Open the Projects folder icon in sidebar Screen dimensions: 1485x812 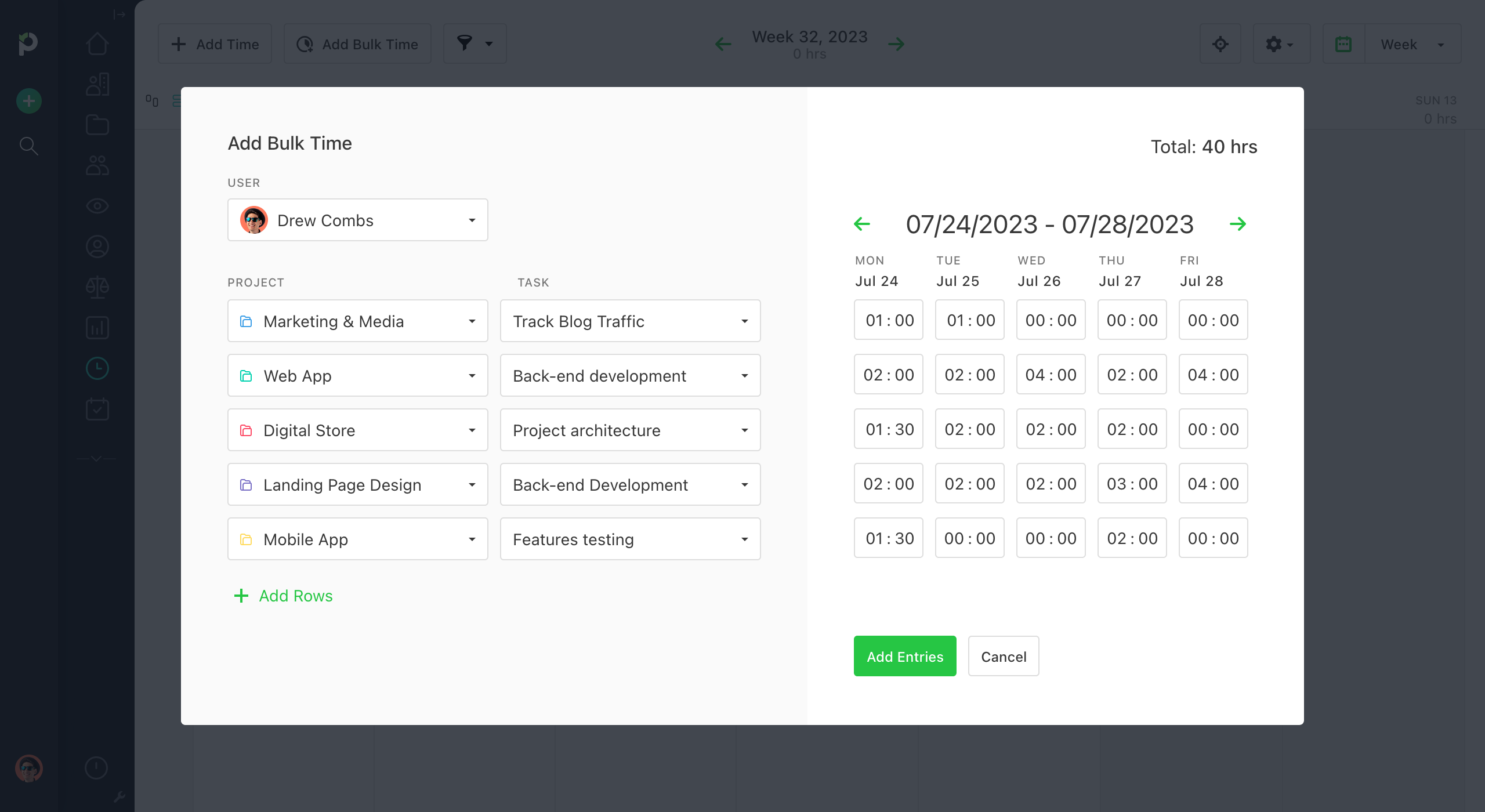pyautogui.click(x=97, y=124)
